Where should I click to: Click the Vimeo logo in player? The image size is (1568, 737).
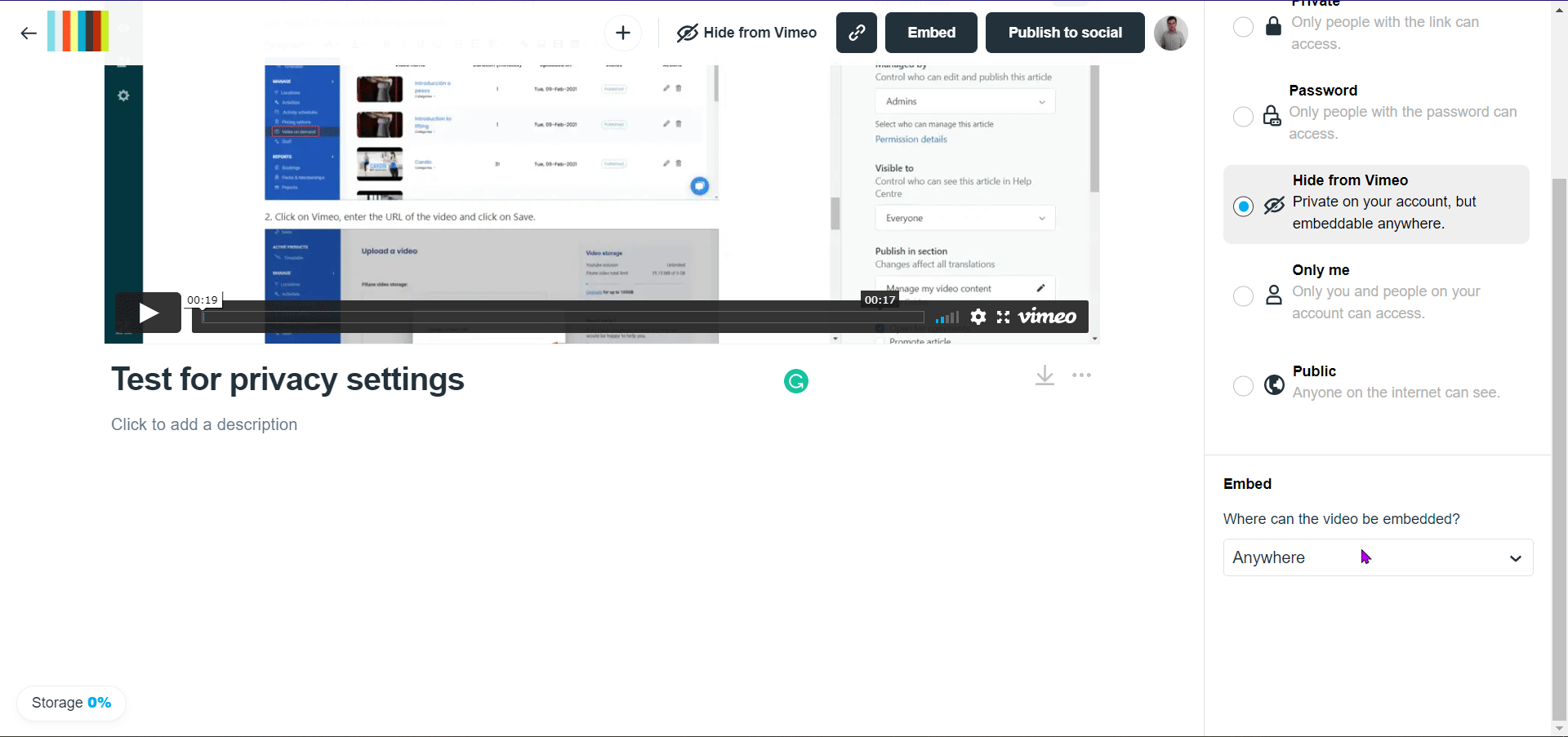(x=1048, y=317)
